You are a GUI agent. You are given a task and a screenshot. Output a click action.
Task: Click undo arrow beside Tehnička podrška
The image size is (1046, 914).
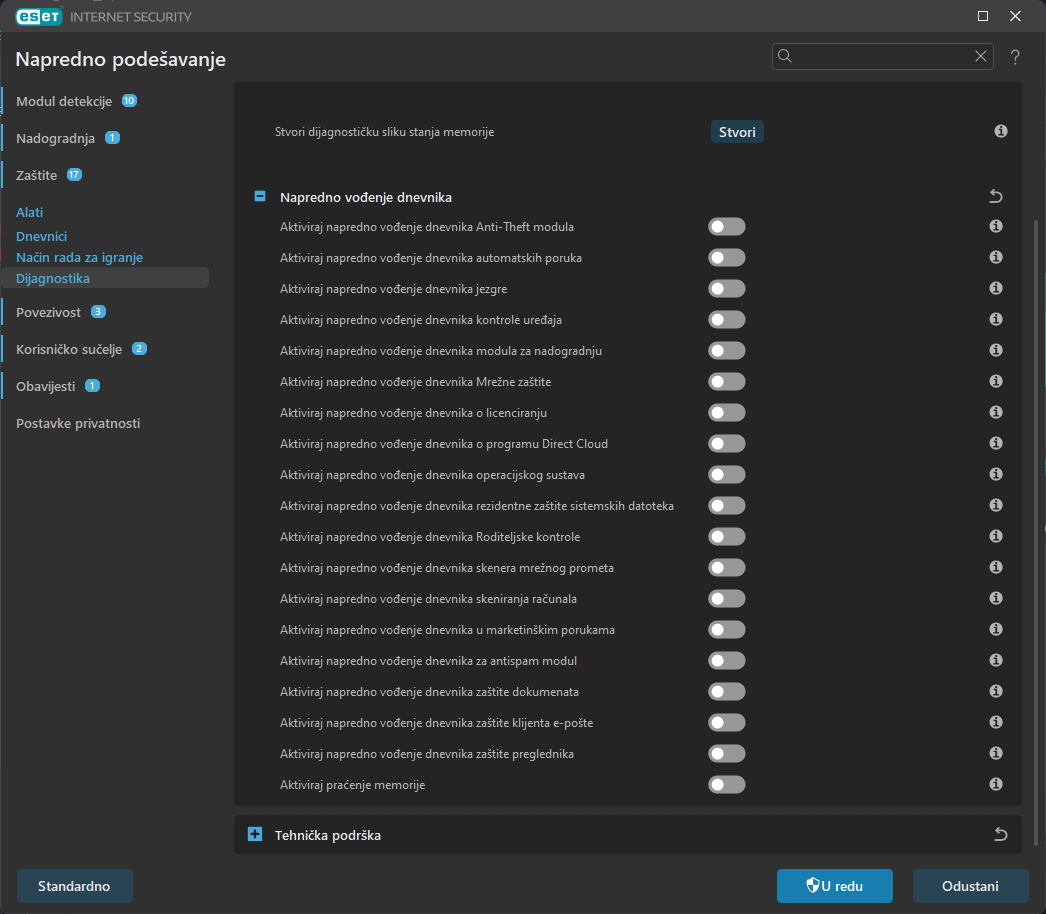[x=1001, y=835]
